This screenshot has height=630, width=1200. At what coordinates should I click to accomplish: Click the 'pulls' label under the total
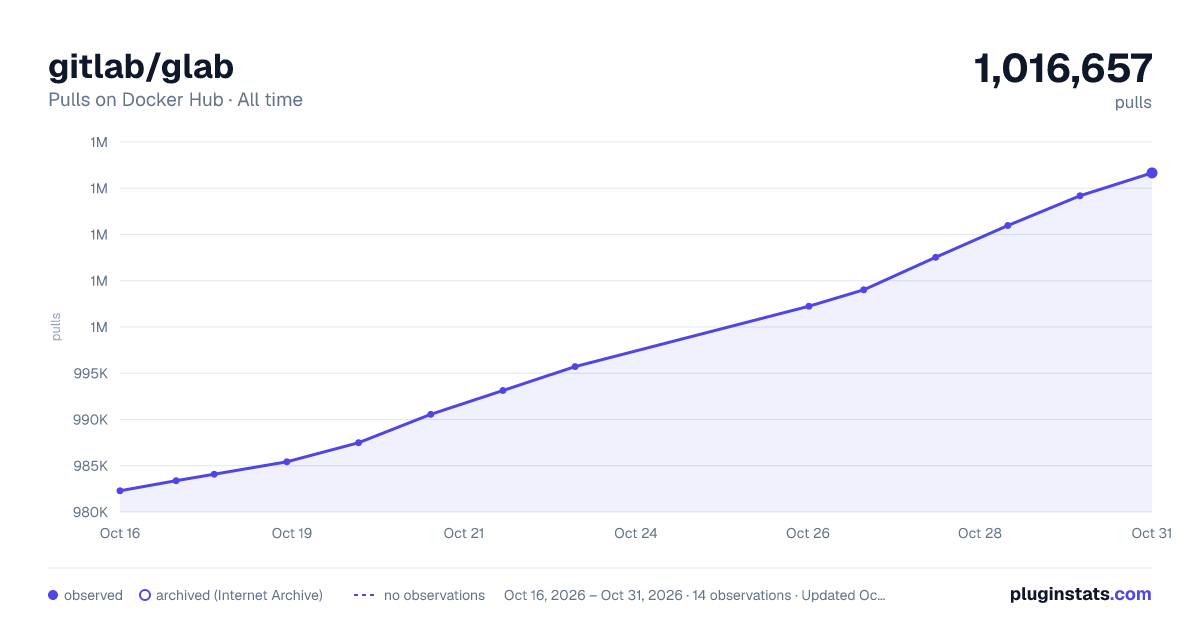pos(1133,102)
